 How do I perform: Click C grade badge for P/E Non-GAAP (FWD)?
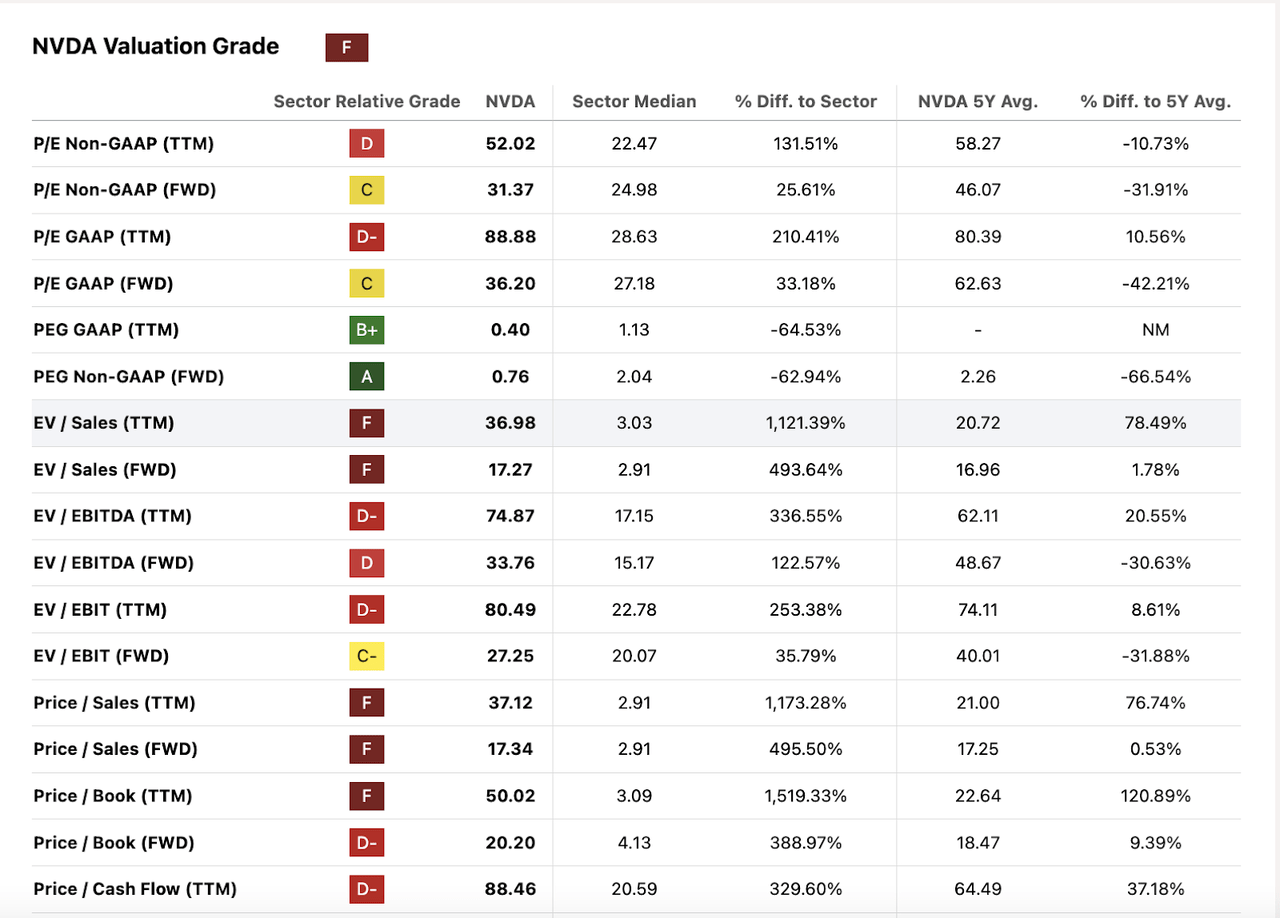tap(367, 190)
